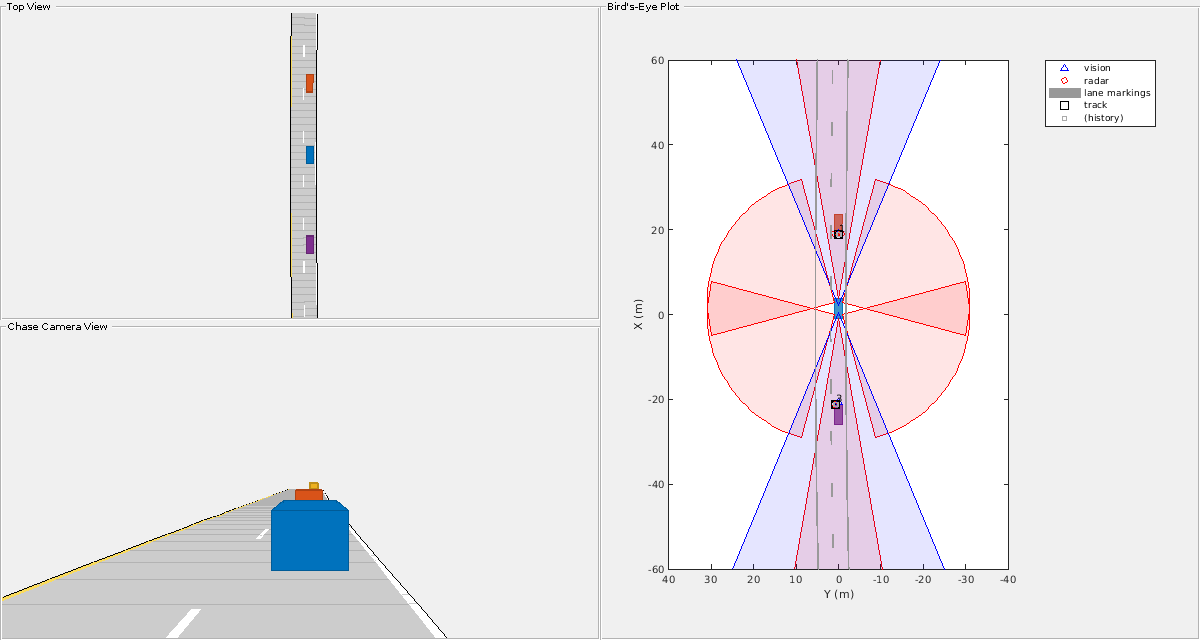Select the Chase Camera View panel title

[x=57, y=326]
